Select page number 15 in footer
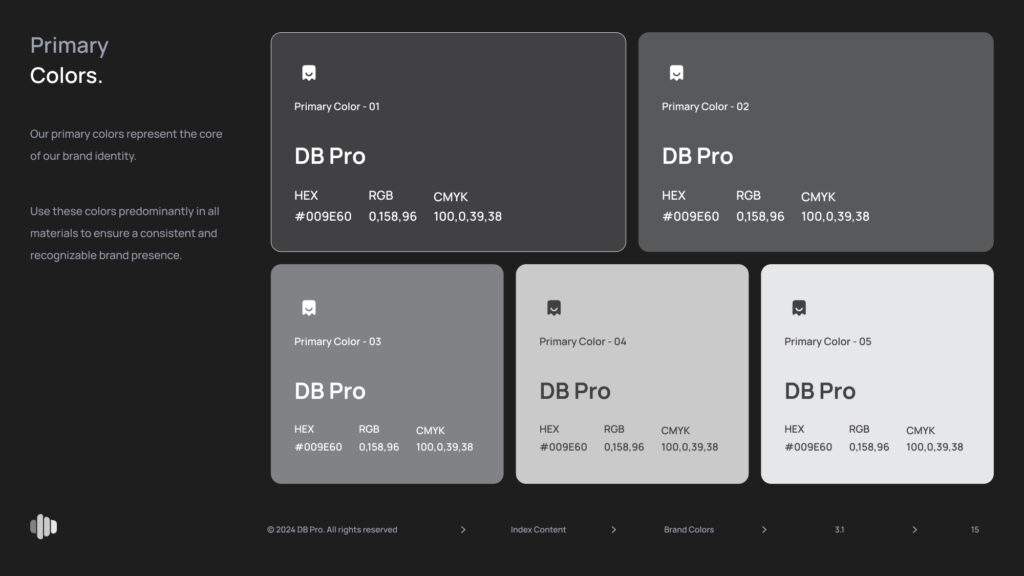This screenshot has width=1024, height=576. click(975, 530)
